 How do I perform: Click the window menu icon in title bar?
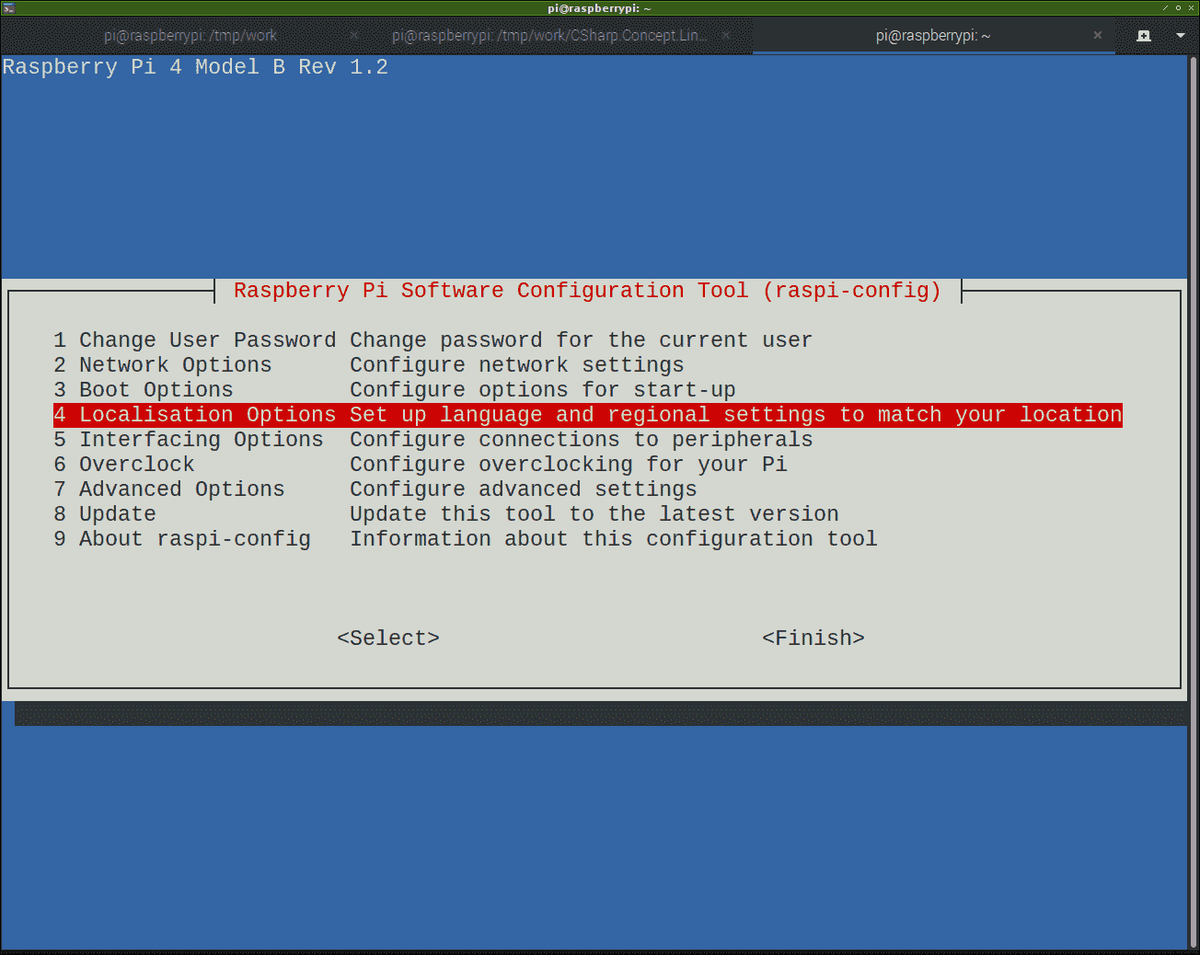(7, 8)
